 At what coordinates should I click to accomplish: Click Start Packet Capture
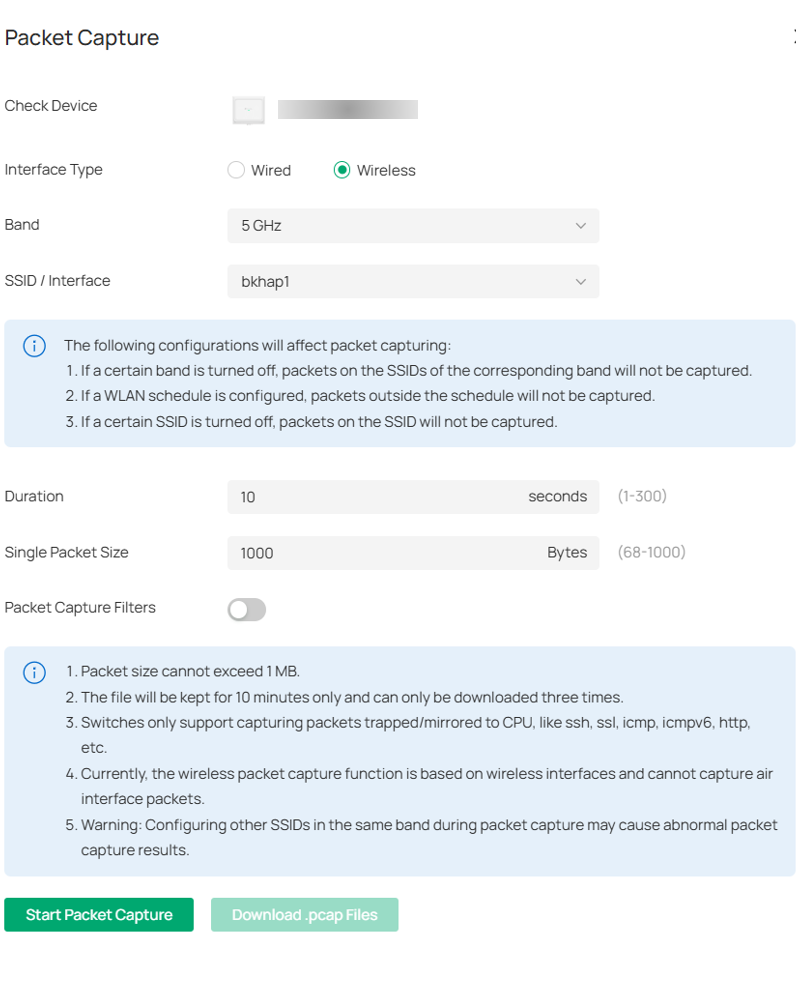(x=98, y=914)
